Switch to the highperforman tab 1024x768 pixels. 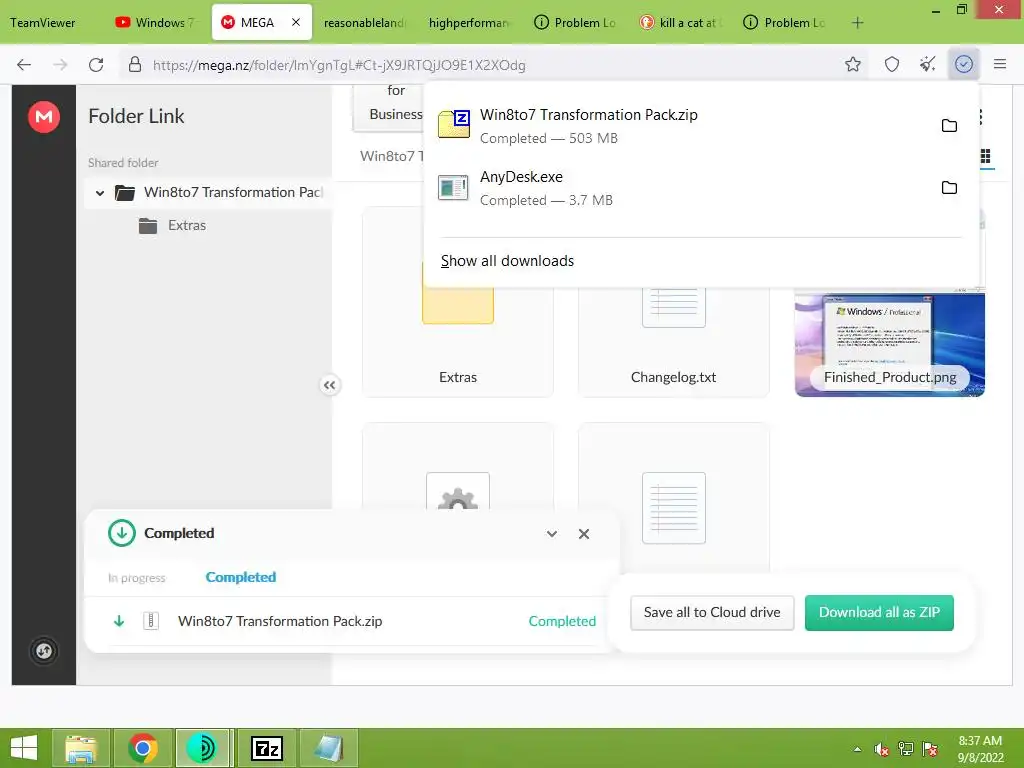(x=469, y=22)
